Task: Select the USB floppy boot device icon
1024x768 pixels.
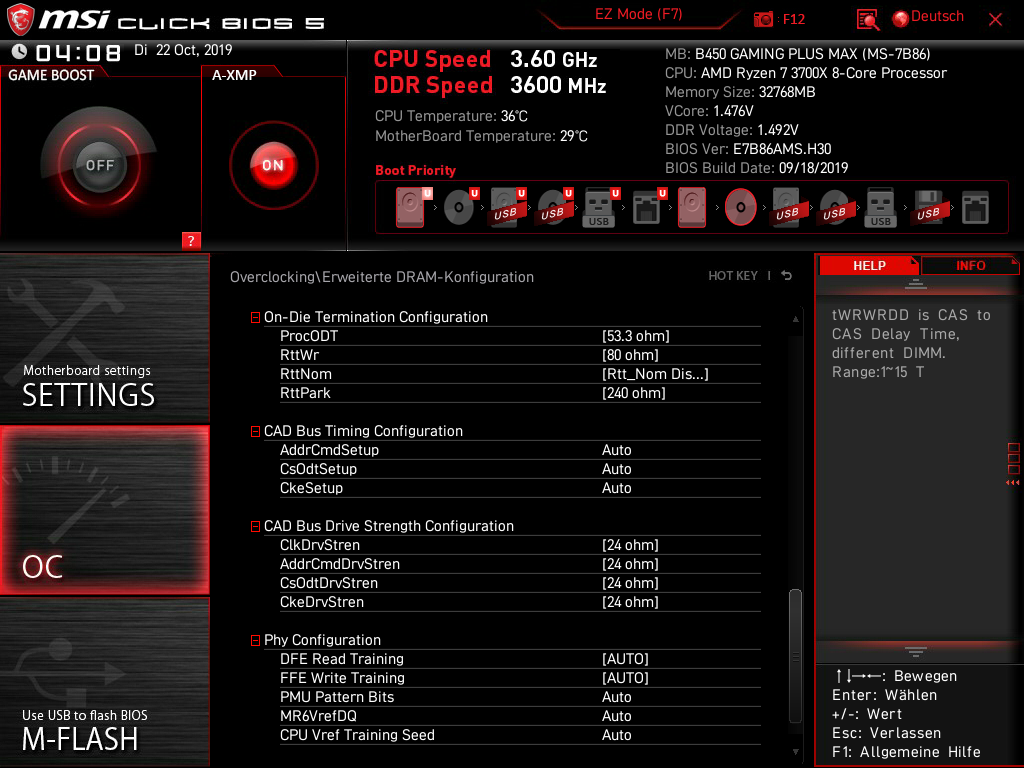Action: [929, 207]
